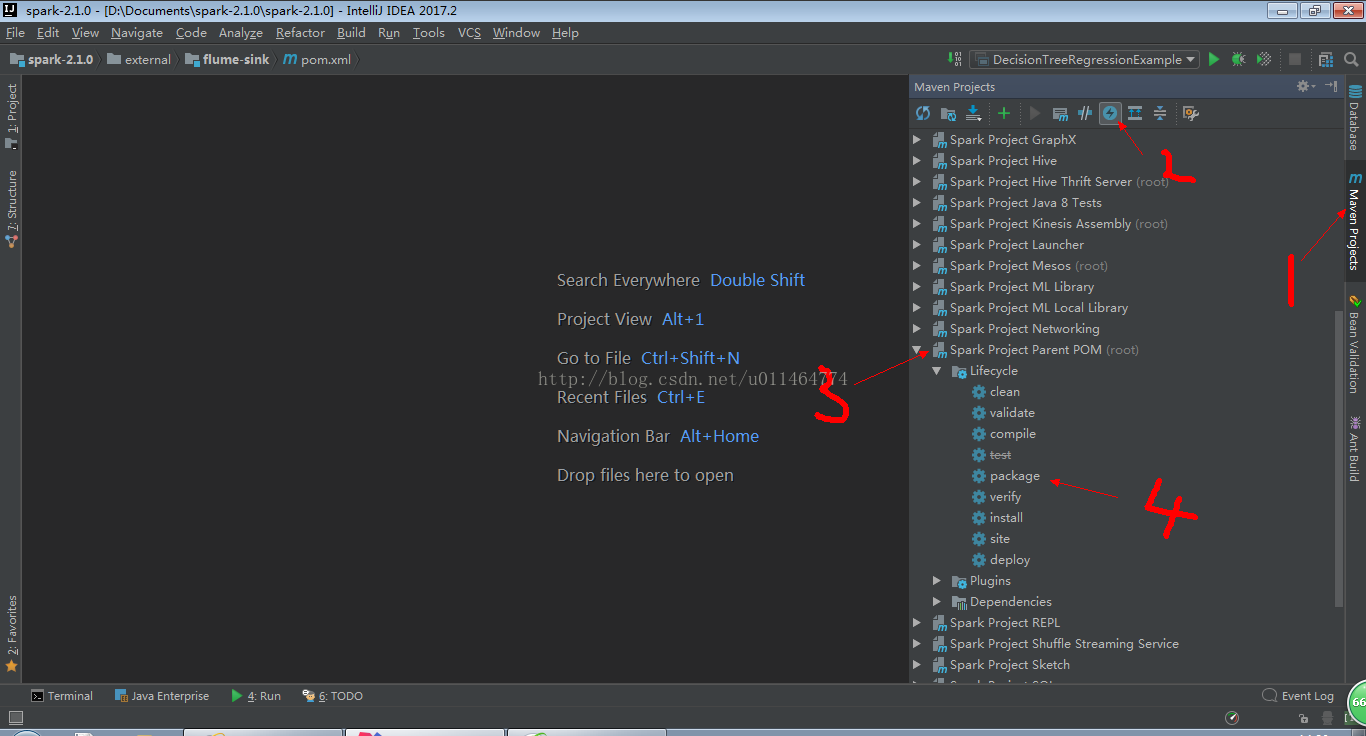Hide the Maven Projects panel
The height and width of the screenshot is (736, 1366).
coord(1331,87)
